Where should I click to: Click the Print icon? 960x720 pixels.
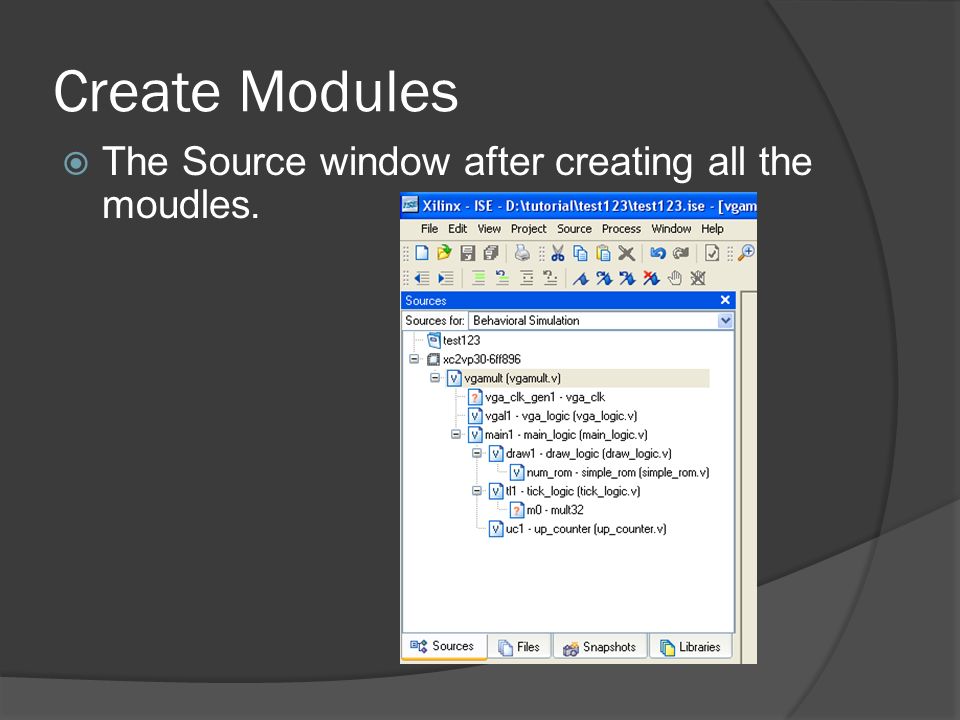[x=522, y=253]
